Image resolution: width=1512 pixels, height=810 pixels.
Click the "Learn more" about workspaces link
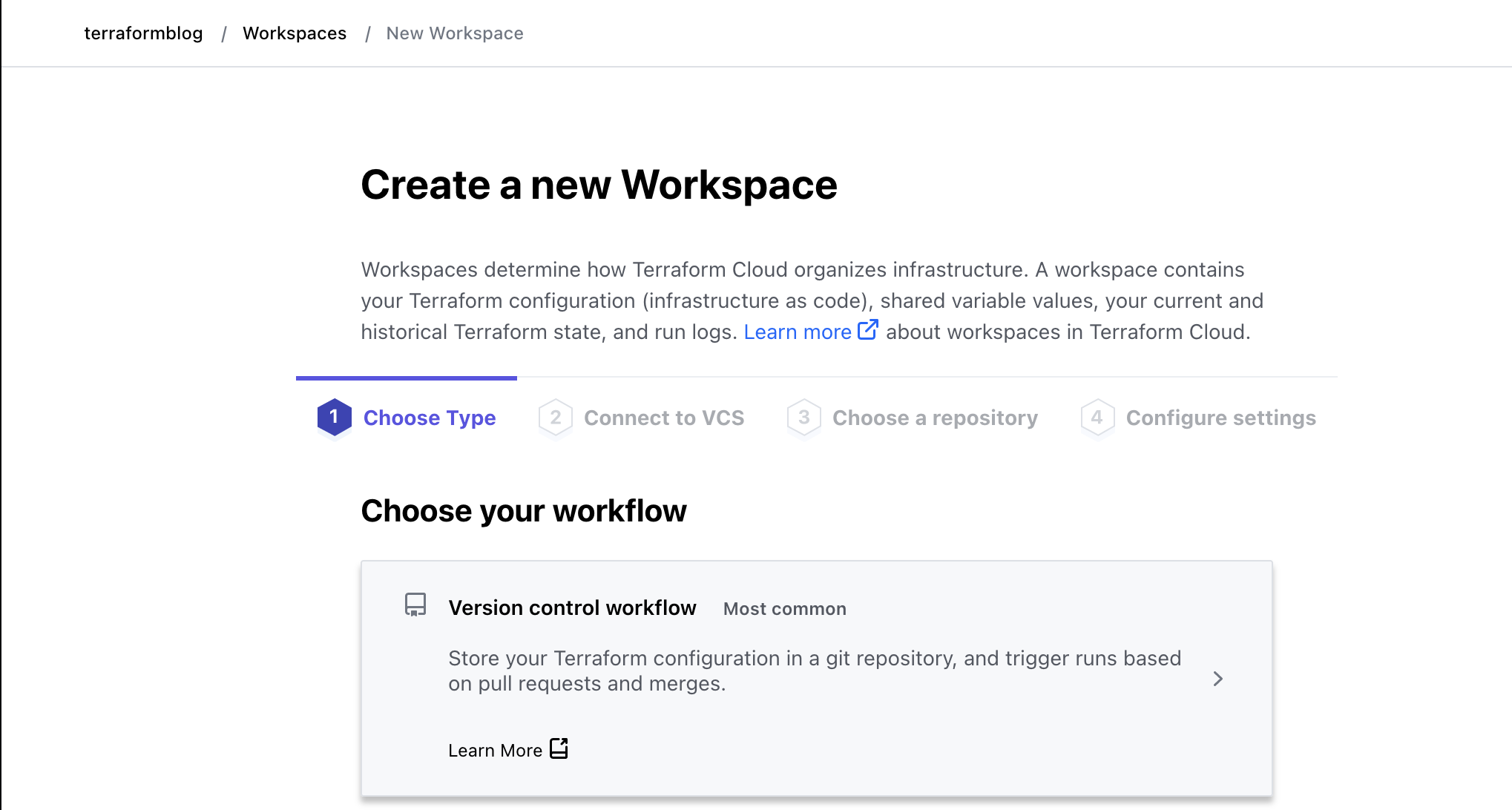coord(797,331)
